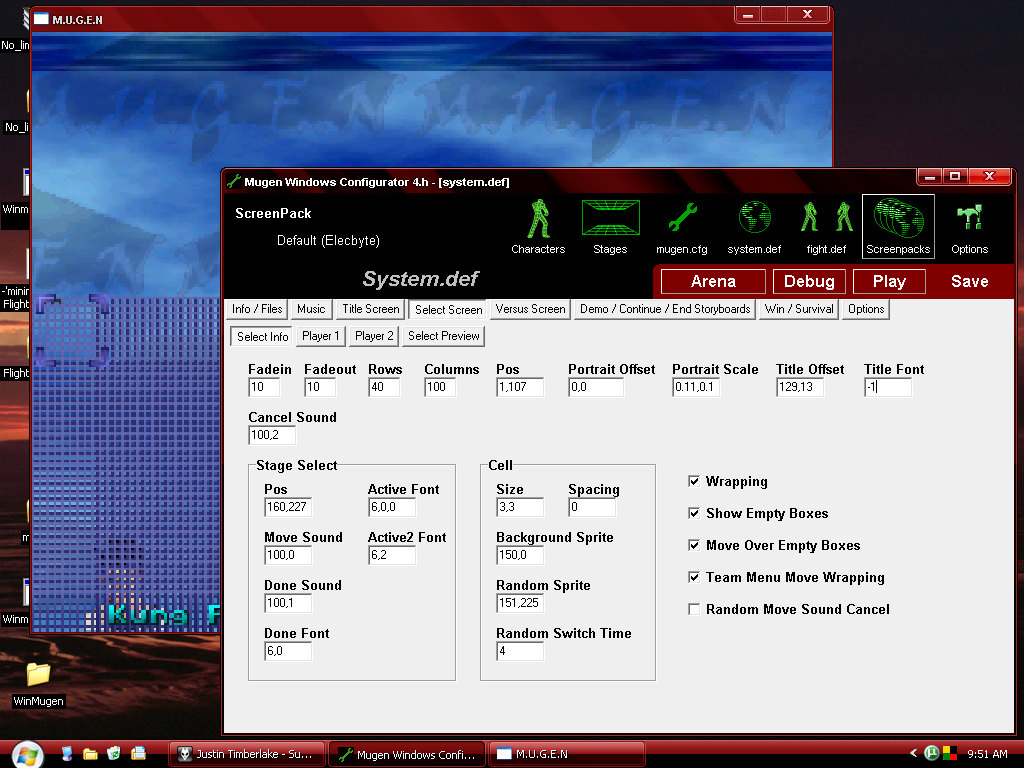
Task: Switch to Music tab
Action: pyautogui.click(x=311, y=309)
